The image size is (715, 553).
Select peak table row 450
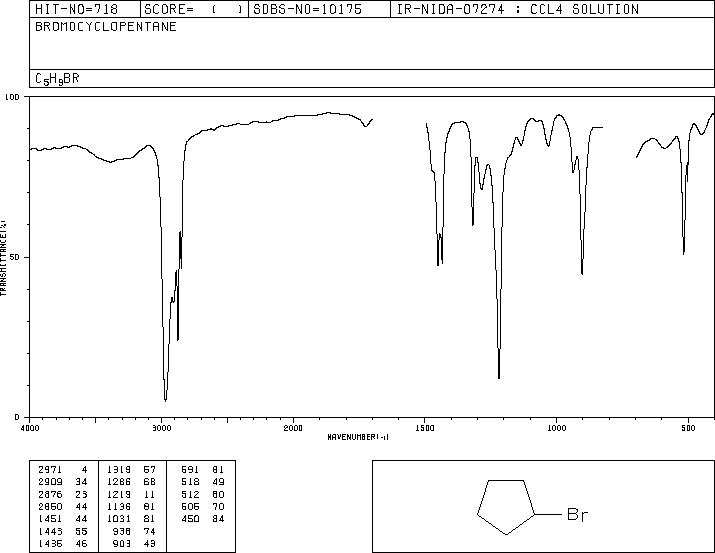203,519
